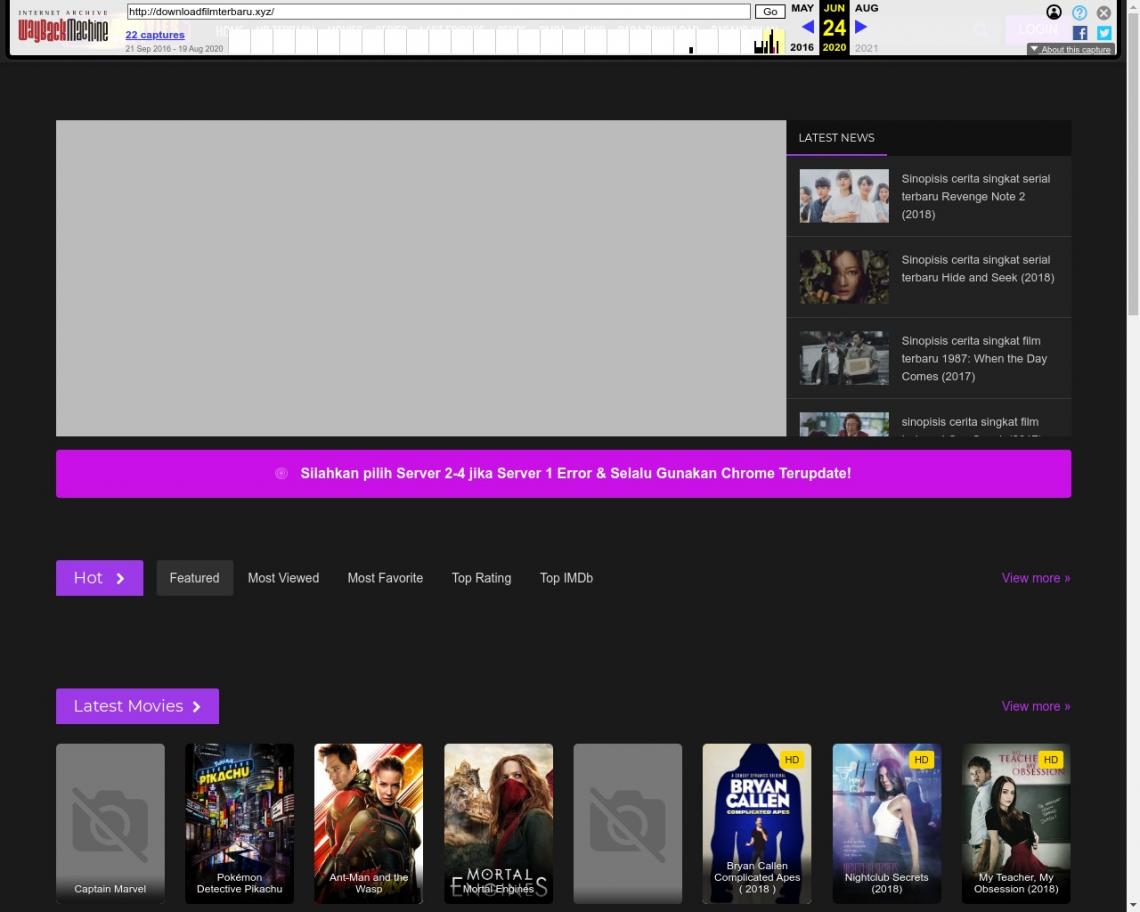The image size is (1140, 912).
Task: Open the Top IMDb tab
Action: (x=566, y=578)
